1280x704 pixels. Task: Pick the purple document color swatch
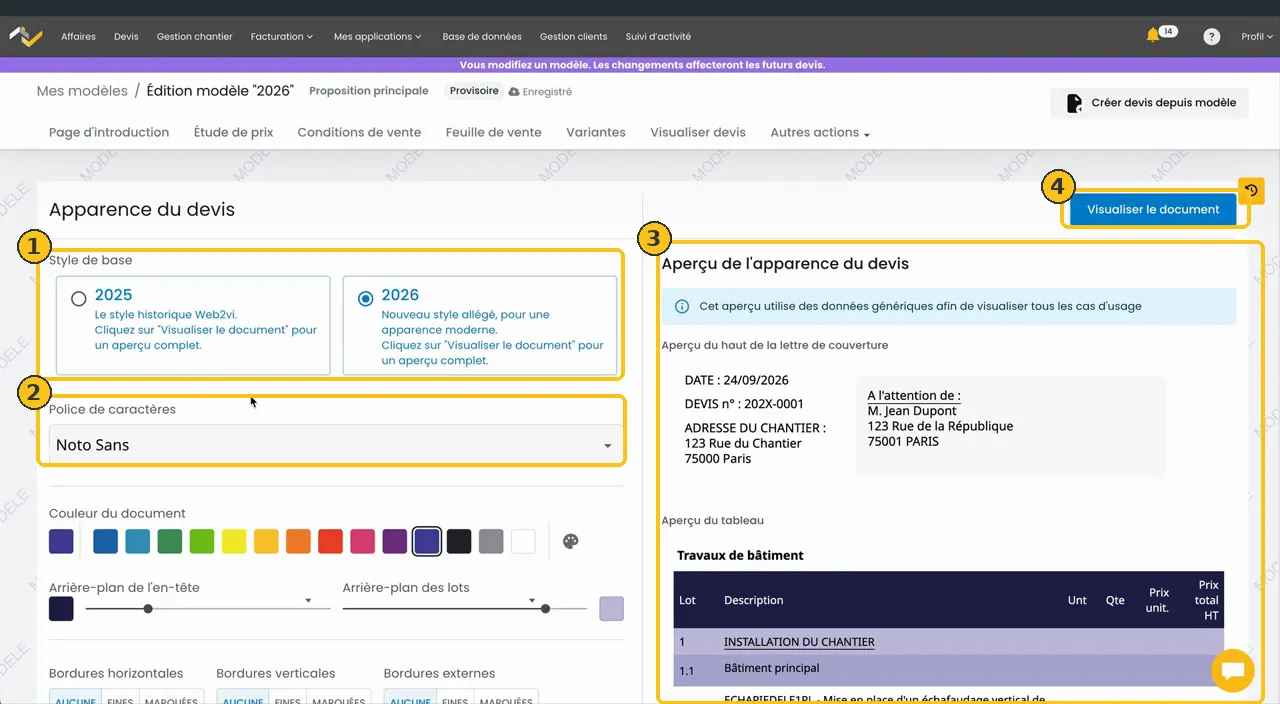point(394,541)
